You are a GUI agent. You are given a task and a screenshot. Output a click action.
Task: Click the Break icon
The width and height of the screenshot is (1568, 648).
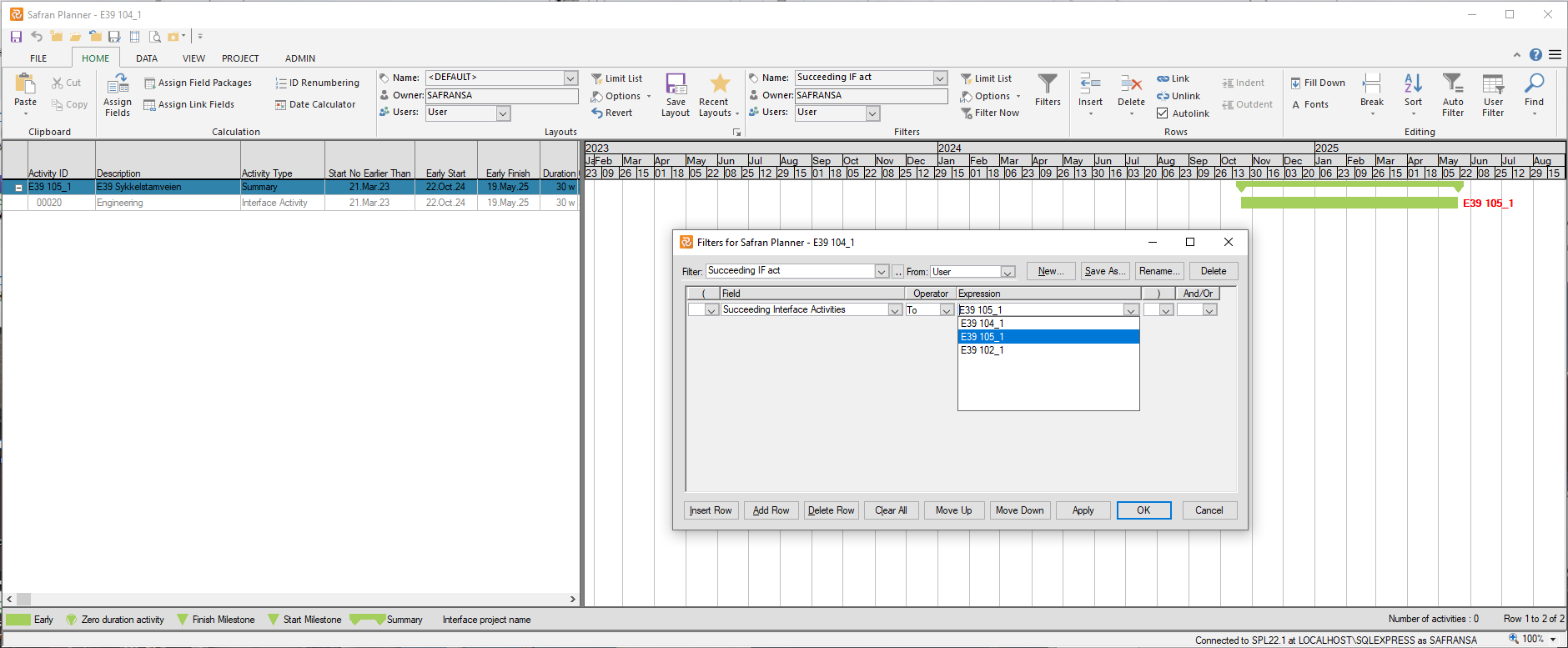pyautogui.click(x=1372, y=83)
